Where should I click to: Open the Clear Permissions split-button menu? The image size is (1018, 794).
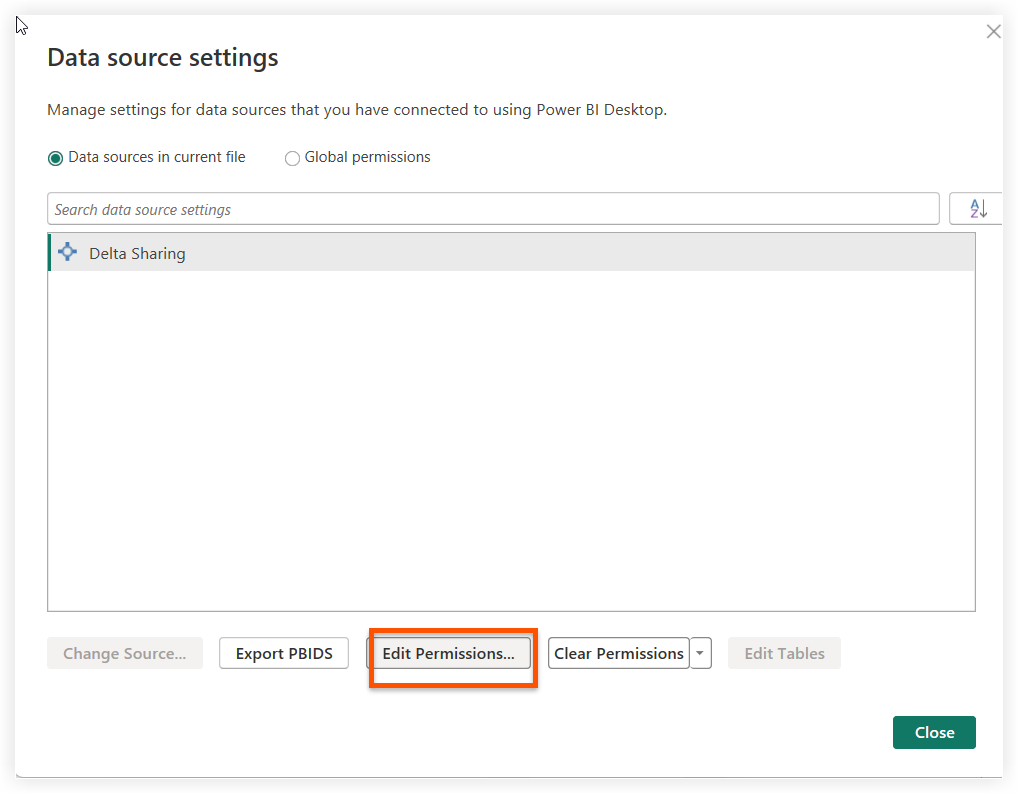click(700, 653)
